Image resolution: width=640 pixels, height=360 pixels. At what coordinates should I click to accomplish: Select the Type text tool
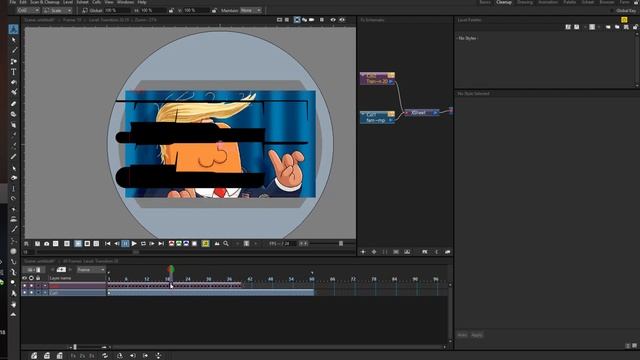[x=13, y=72]
